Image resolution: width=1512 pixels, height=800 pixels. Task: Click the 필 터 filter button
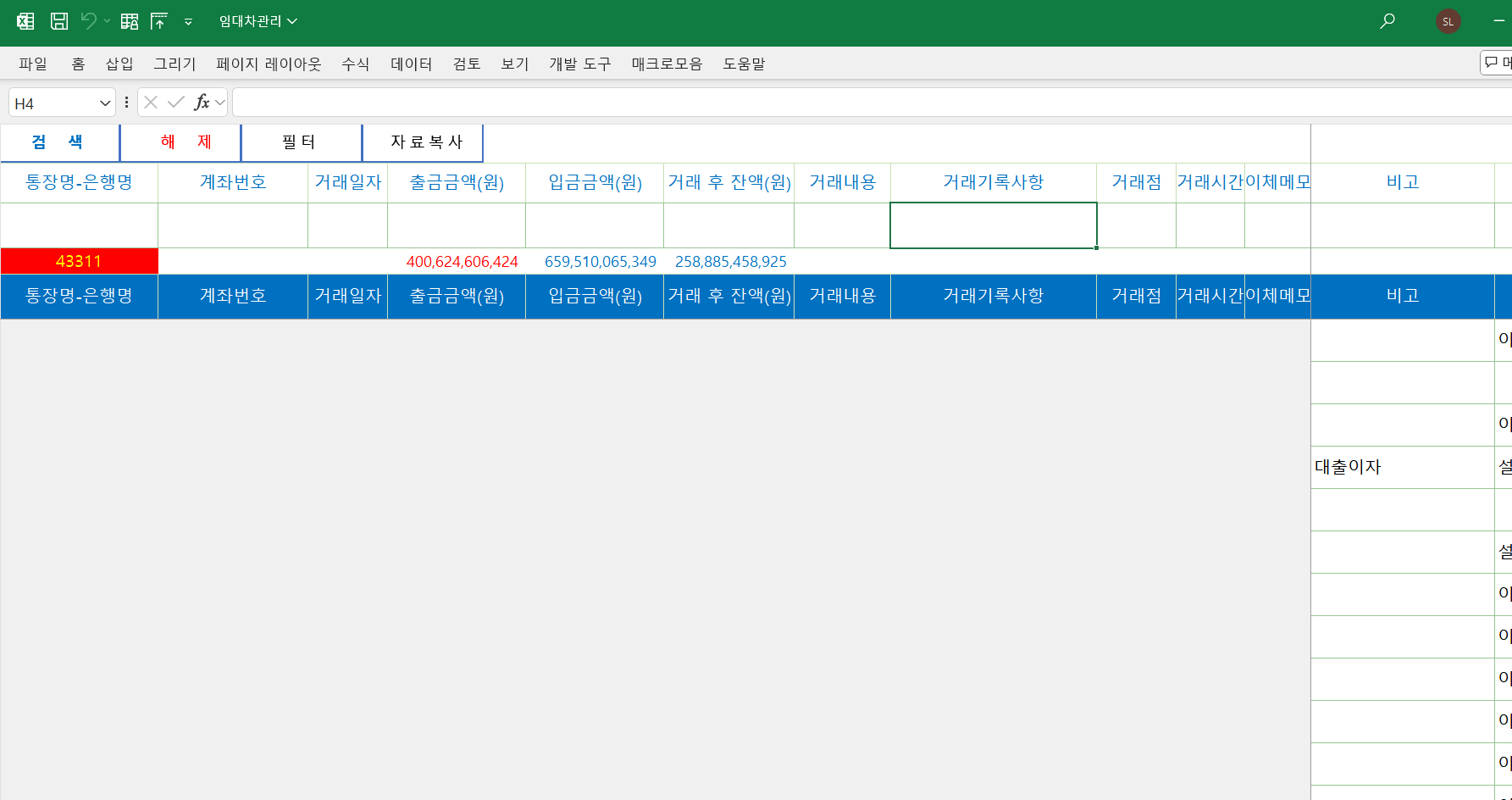[x=302, y=142]
